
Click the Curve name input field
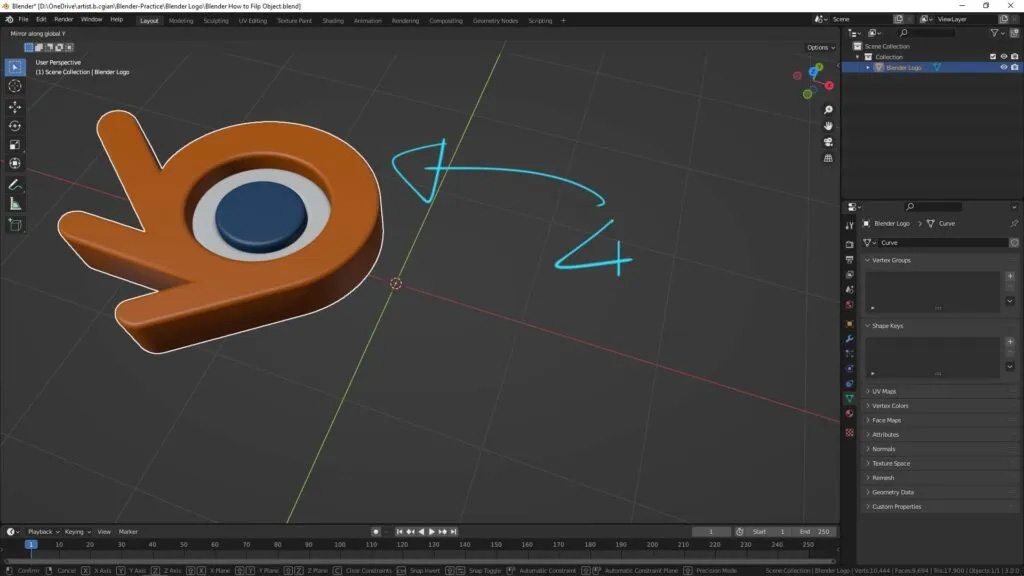coord(940,242)
